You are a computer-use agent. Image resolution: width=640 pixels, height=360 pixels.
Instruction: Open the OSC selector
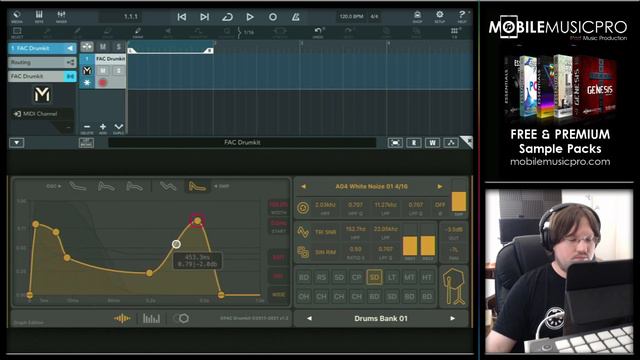[53, 186]
